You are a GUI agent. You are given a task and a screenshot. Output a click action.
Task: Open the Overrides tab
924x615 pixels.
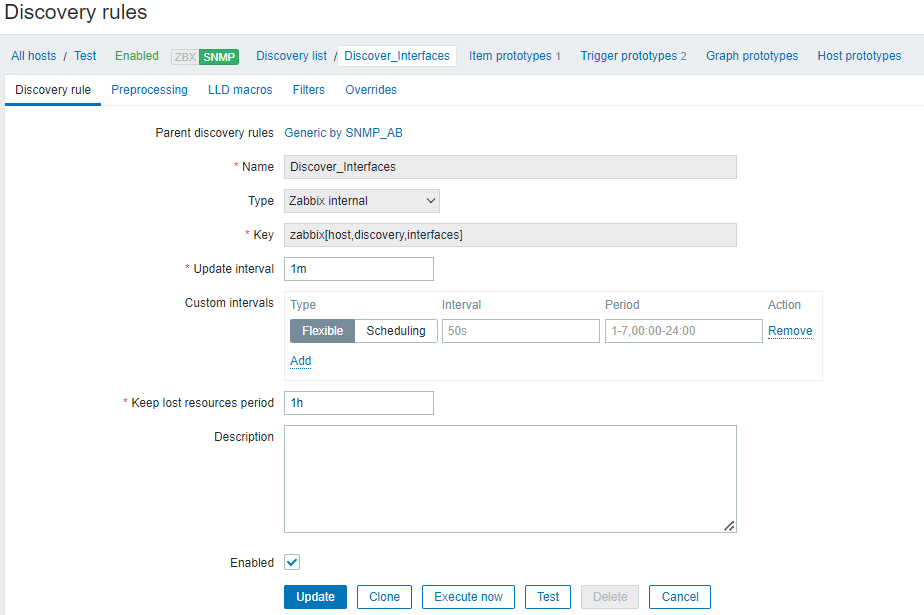click(371, 90)
